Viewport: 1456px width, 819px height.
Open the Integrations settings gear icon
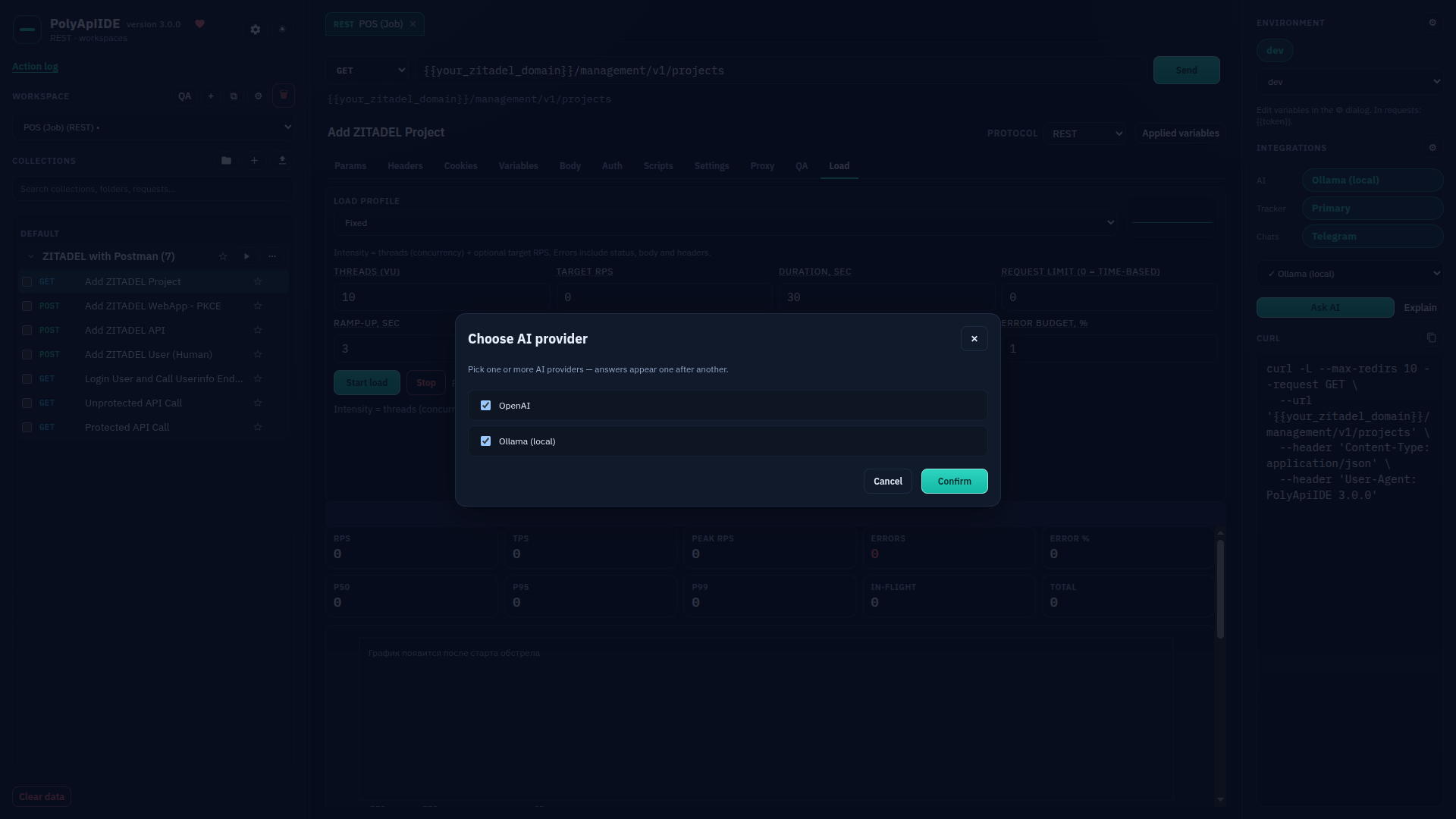click(x=1432, y=148)
